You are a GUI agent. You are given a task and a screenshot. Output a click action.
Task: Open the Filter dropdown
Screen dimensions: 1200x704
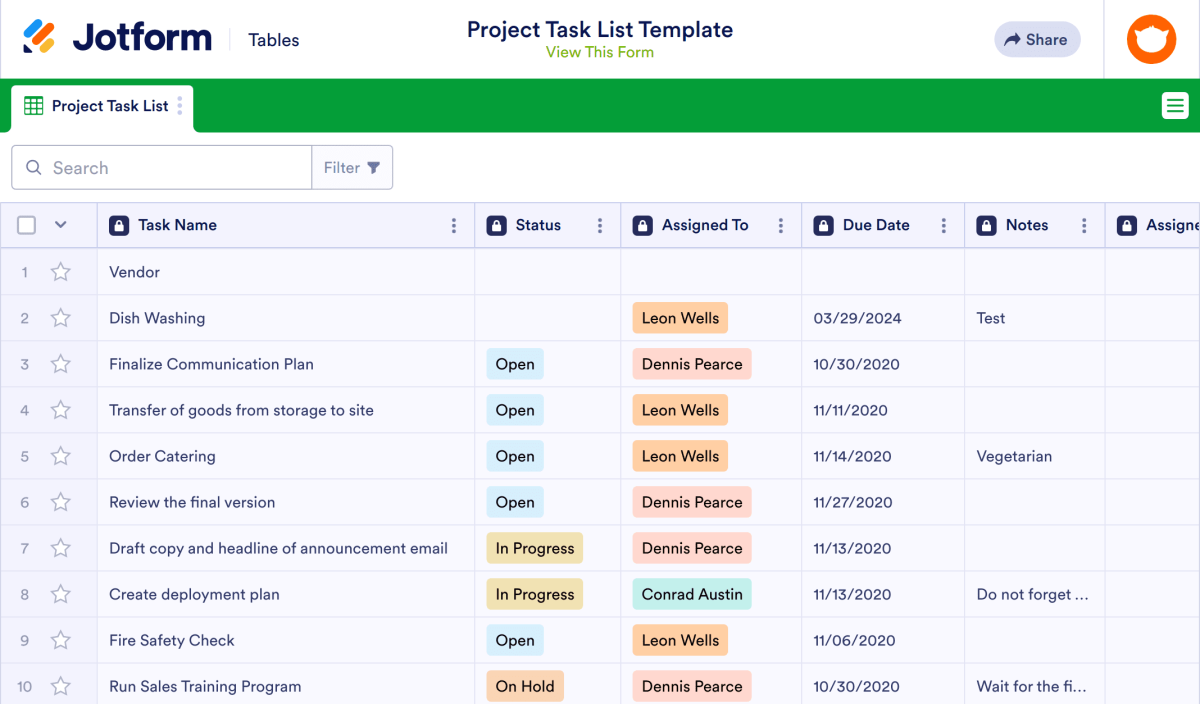pyautogui.click(x=352, y=167)
